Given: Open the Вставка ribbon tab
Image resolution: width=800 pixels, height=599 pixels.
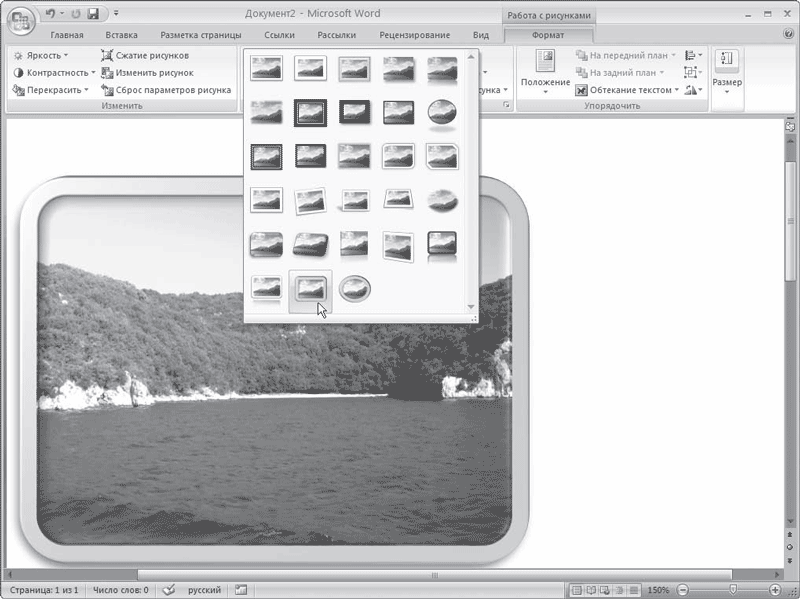Looking at the screenshot, I should [x=121, y=35].
